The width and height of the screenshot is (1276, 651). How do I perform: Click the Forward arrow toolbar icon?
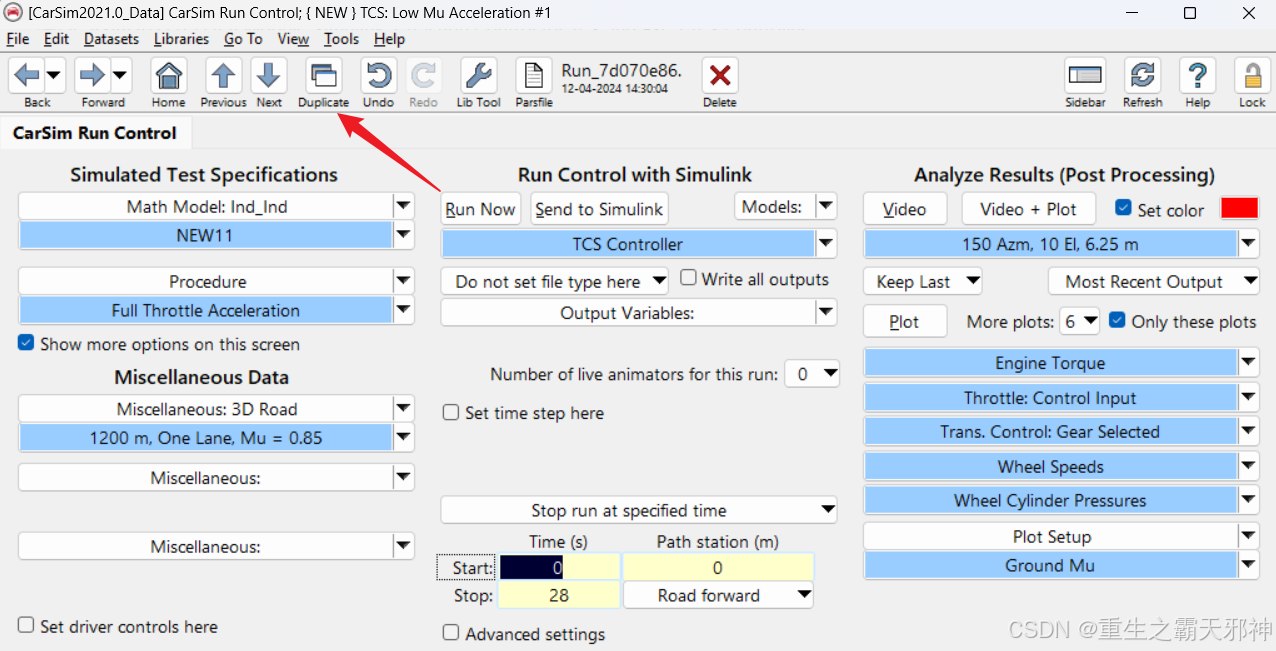click(x=92, y=75)
